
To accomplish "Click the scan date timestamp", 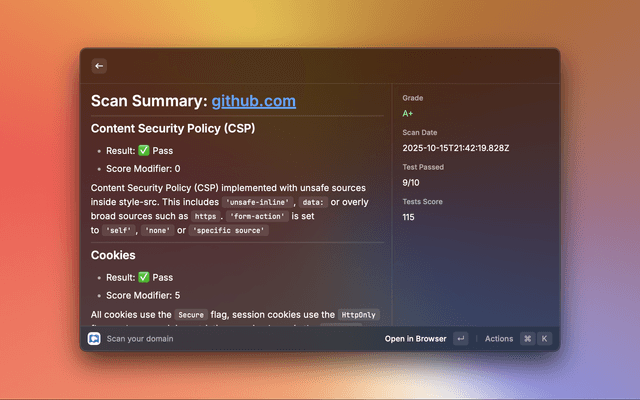I will [456, 148].
